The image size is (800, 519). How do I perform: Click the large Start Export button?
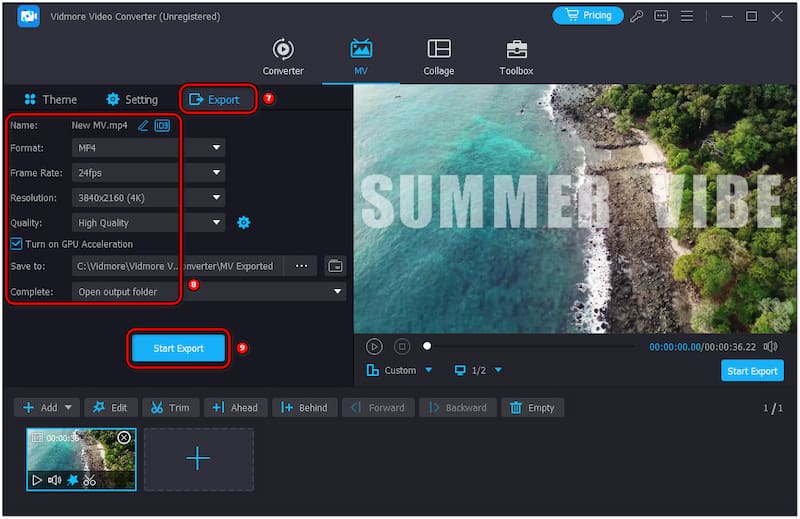tap(179, 348)
